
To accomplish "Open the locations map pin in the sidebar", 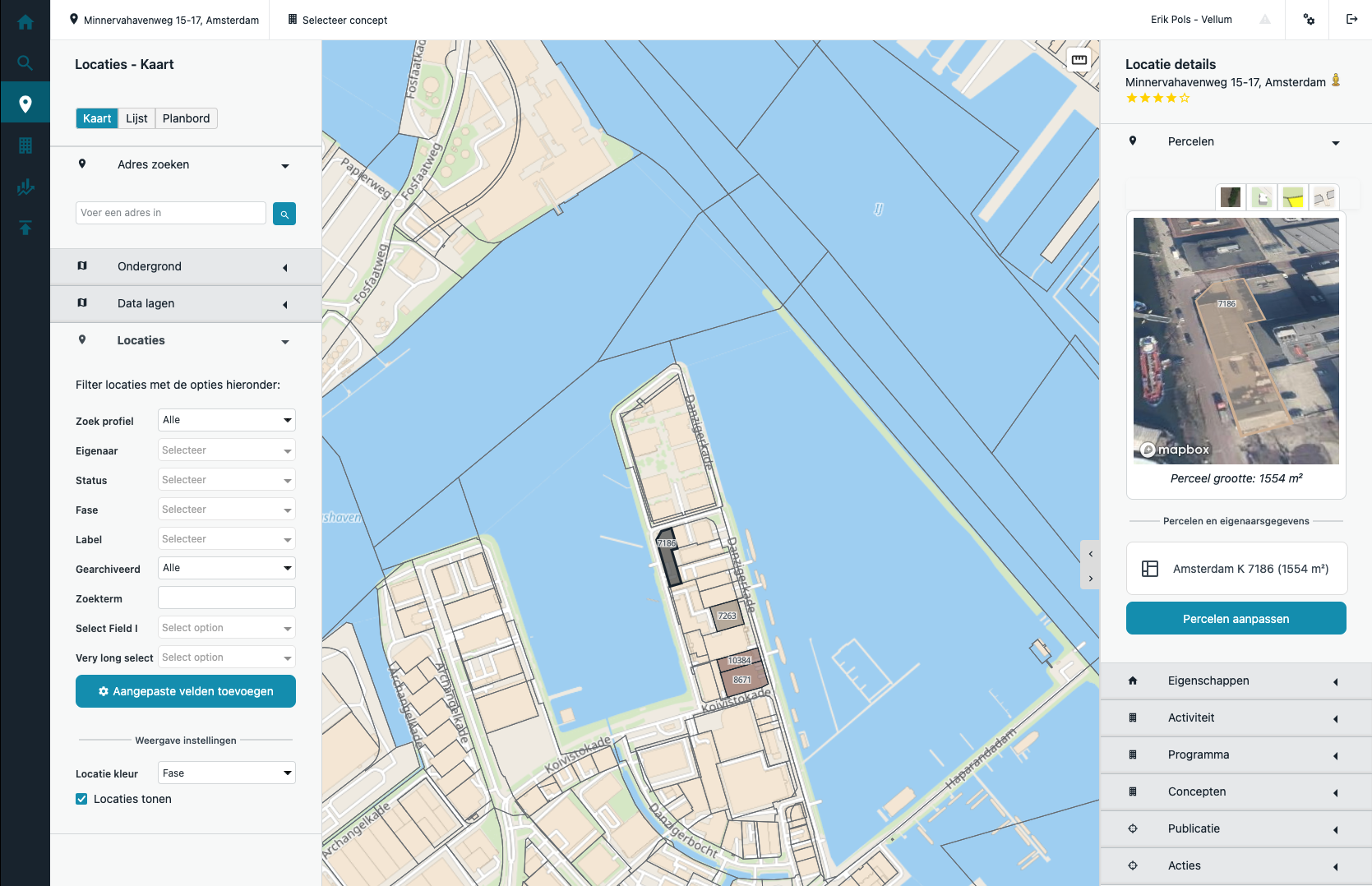I will pos(25,103).
